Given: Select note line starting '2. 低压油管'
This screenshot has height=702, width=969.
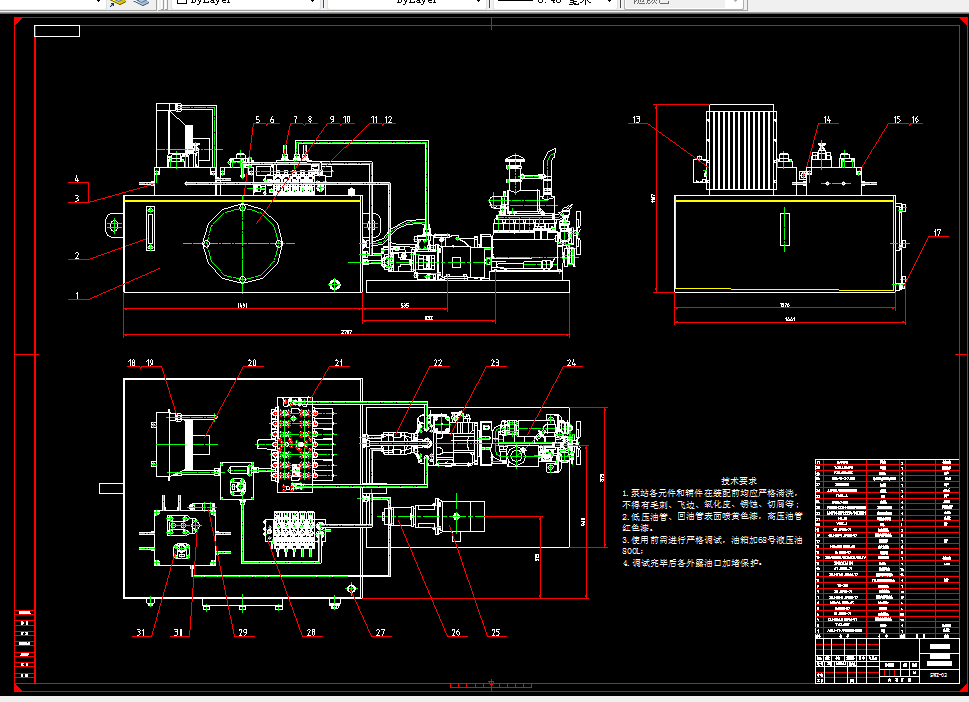Looking at the screenshot, I should (712, 517).
